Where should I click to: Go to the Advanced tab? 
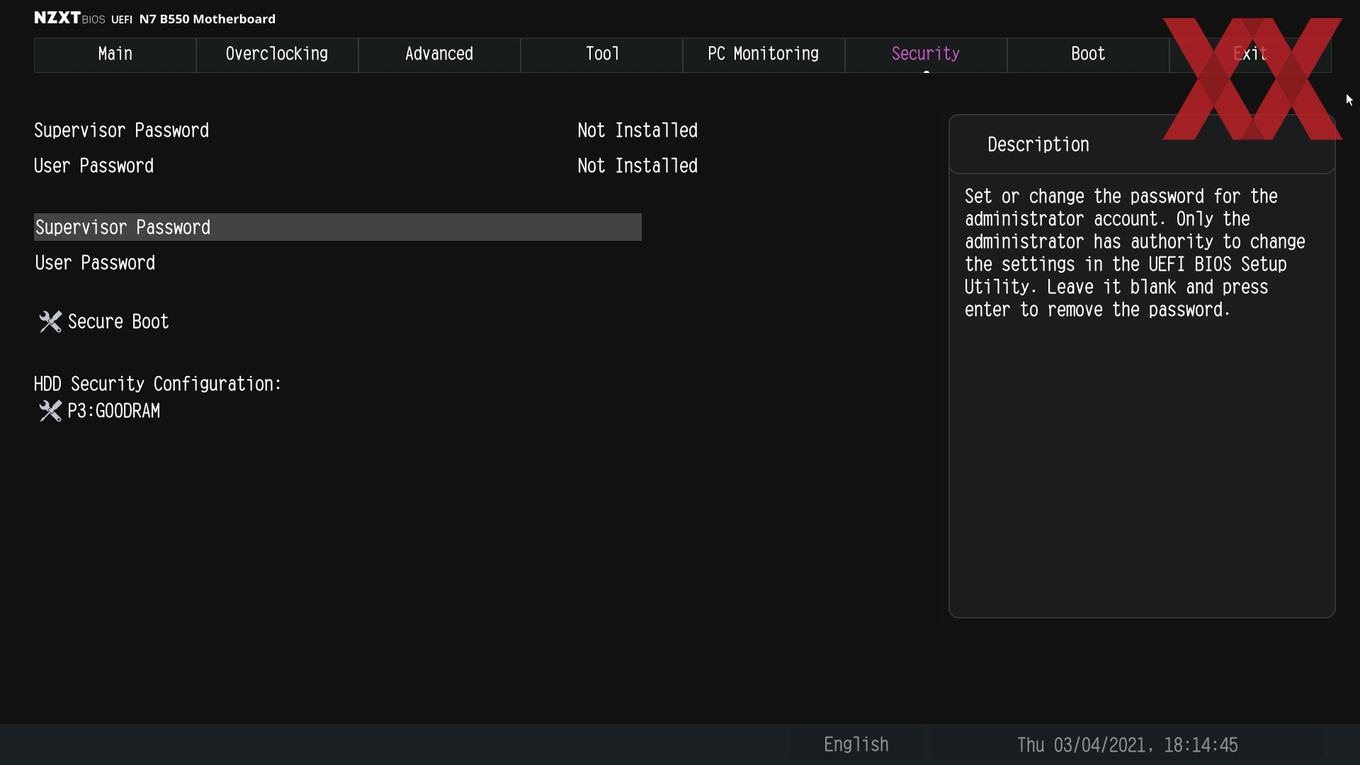tap(439, 55)
